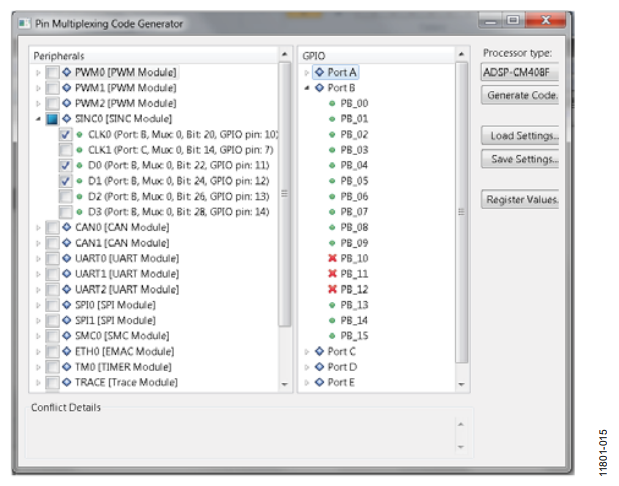Click the Port A diamond icon
The image size is (619, 486).
(319, 72)
